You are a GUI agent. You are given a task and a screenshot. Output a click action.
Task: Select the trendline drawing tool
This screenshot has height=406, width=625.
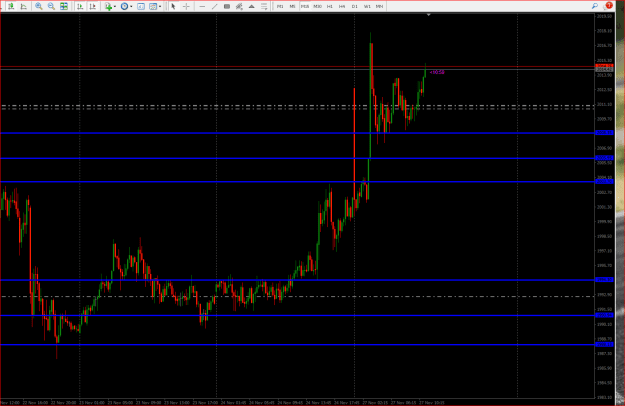point(214,6)
